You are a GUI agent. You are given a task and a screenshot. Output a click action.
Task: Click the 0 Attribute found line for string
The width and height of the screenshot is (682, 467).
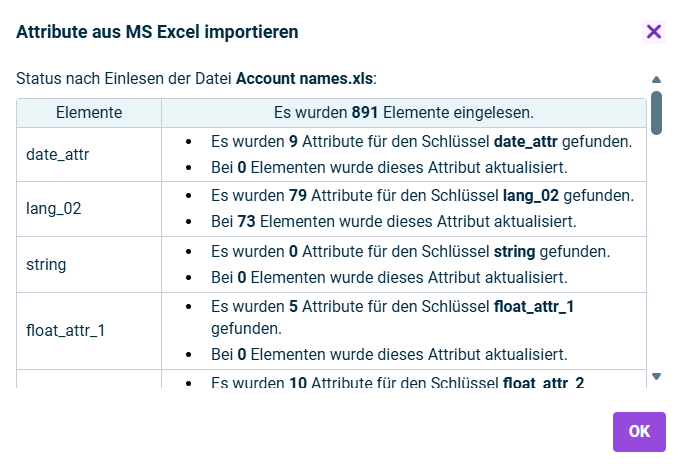tap(410, 251)
